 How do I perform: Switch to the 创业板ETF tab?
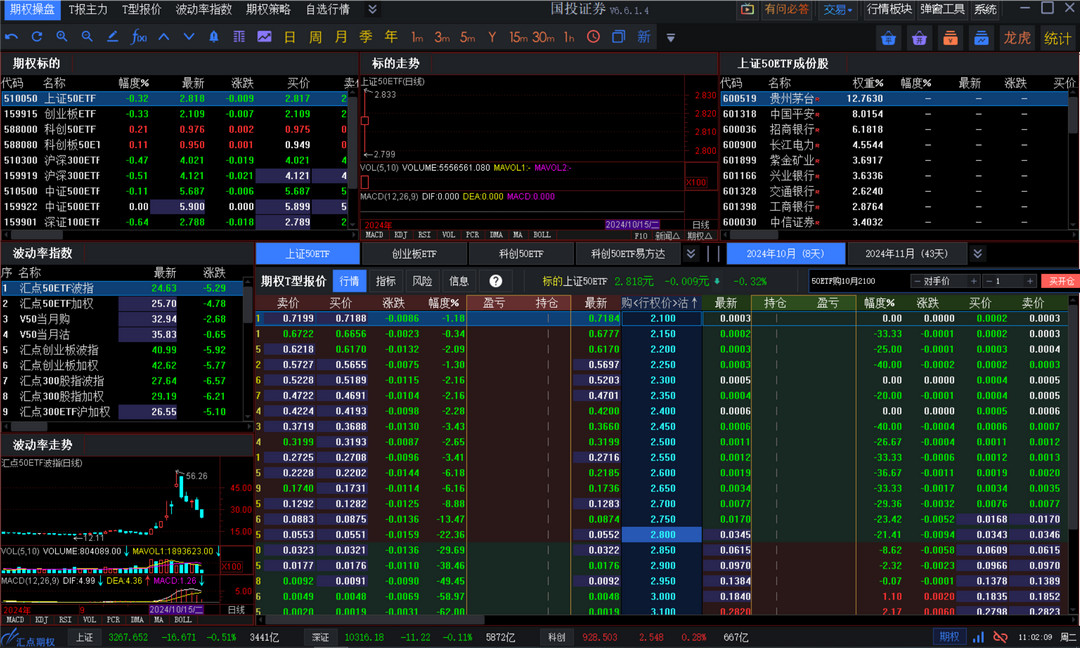coord(414,254)
